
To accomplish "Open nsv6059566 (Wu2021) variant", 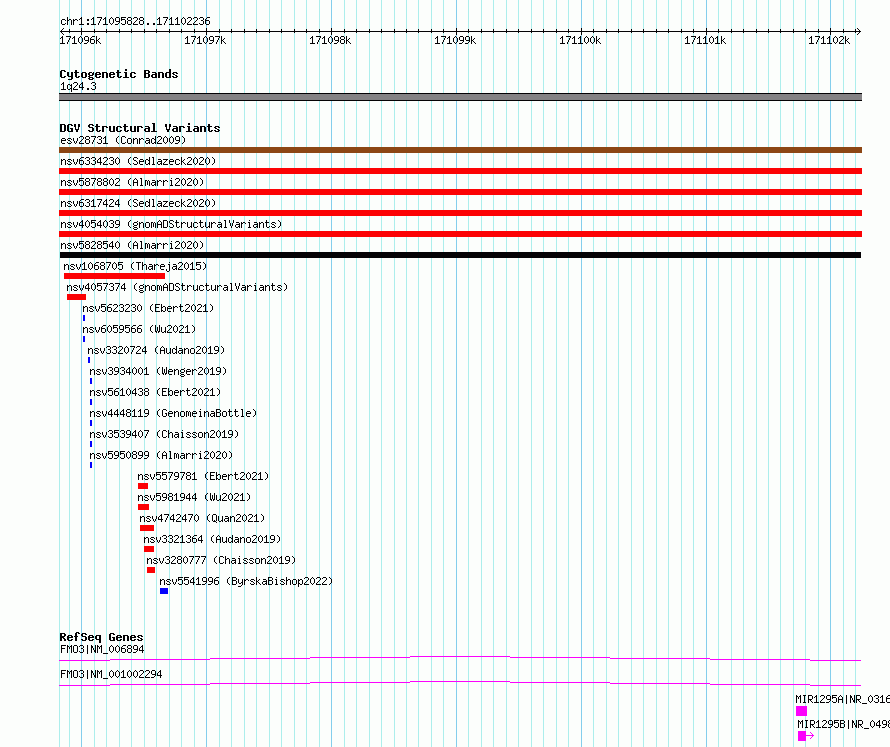I will tap(139, 329).
